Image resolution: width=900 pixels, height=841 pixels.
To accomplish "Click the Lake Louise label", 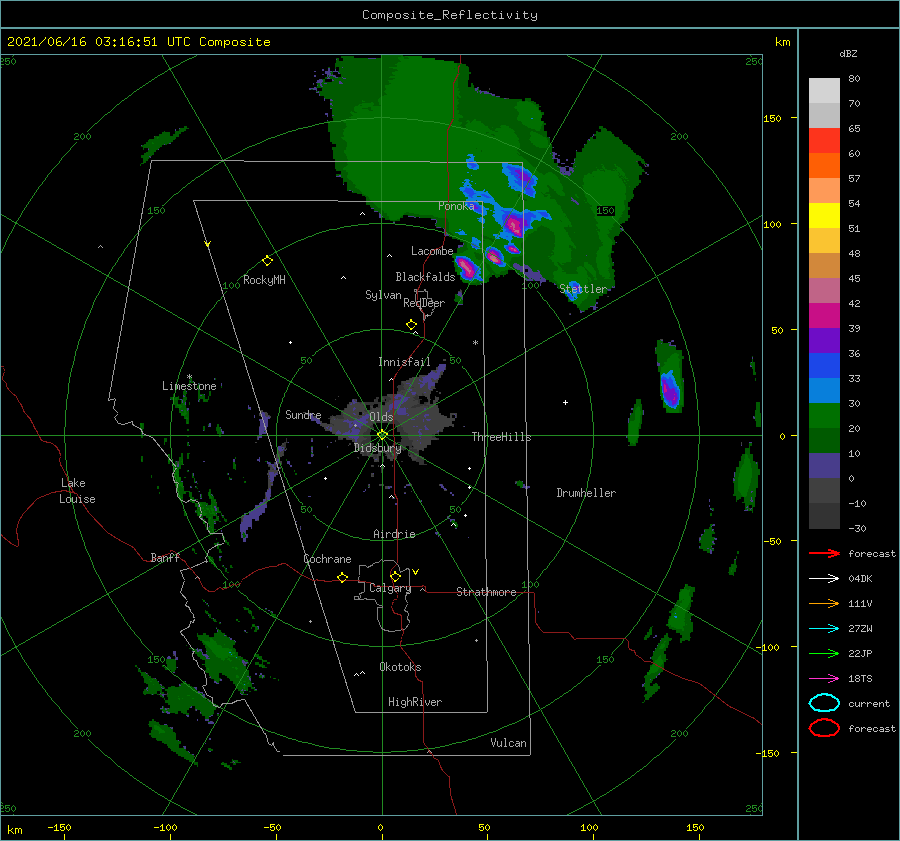I will [77, 491].
